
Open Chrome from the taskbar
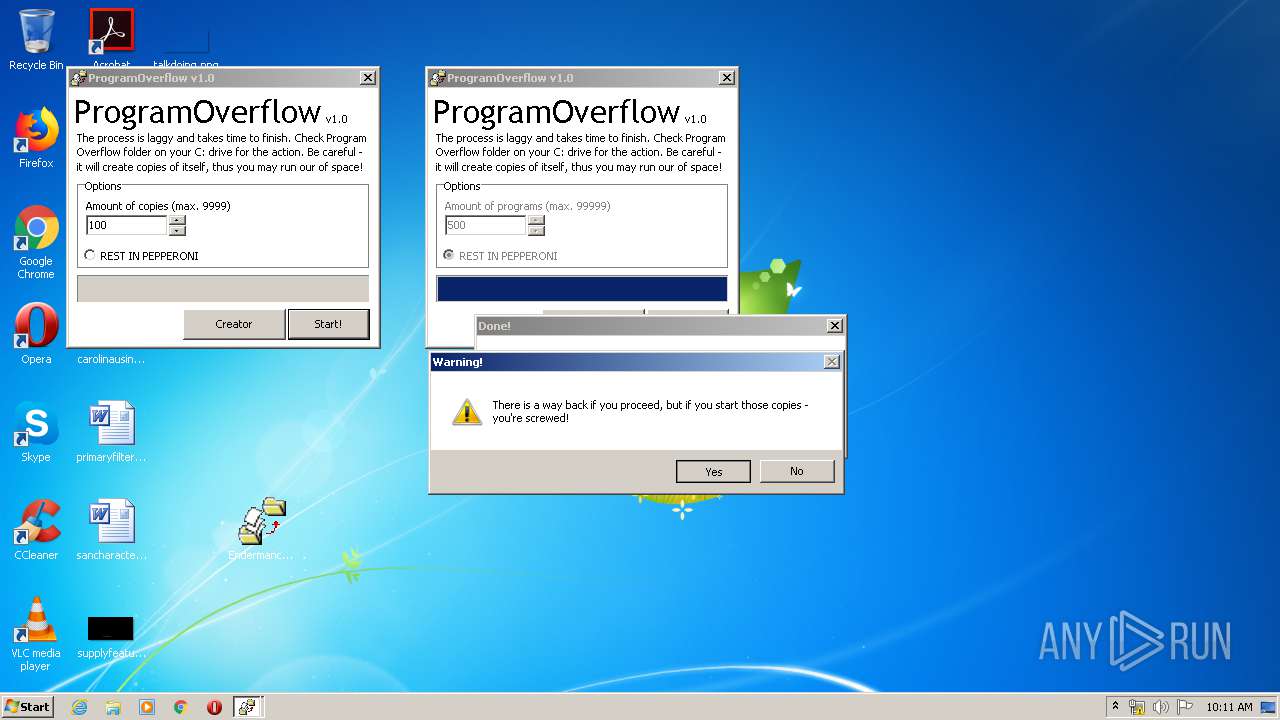point(181,707)
